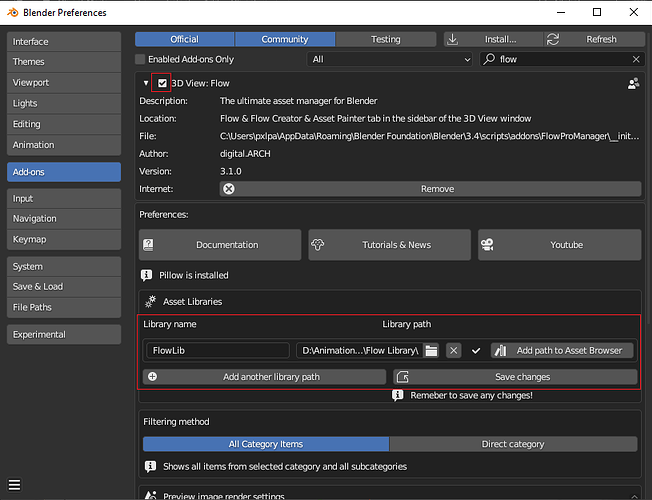Click the Documentation question-mark icon
Image resolution: width=652 pixels, height=500 pixels.
pyautogui.click(x=148, y=245)
